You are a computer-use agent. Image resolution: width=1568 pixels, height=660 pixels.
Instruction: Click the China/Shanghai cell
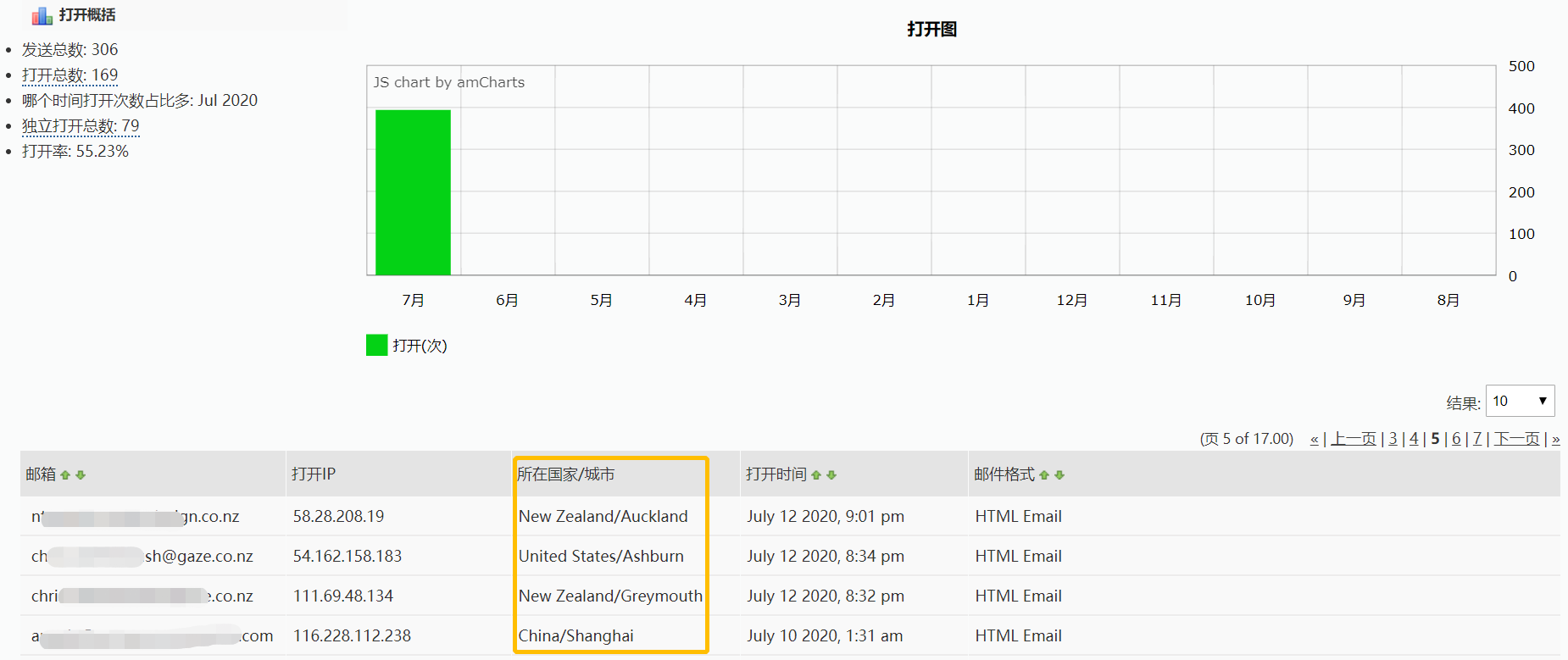coord(576,636)
